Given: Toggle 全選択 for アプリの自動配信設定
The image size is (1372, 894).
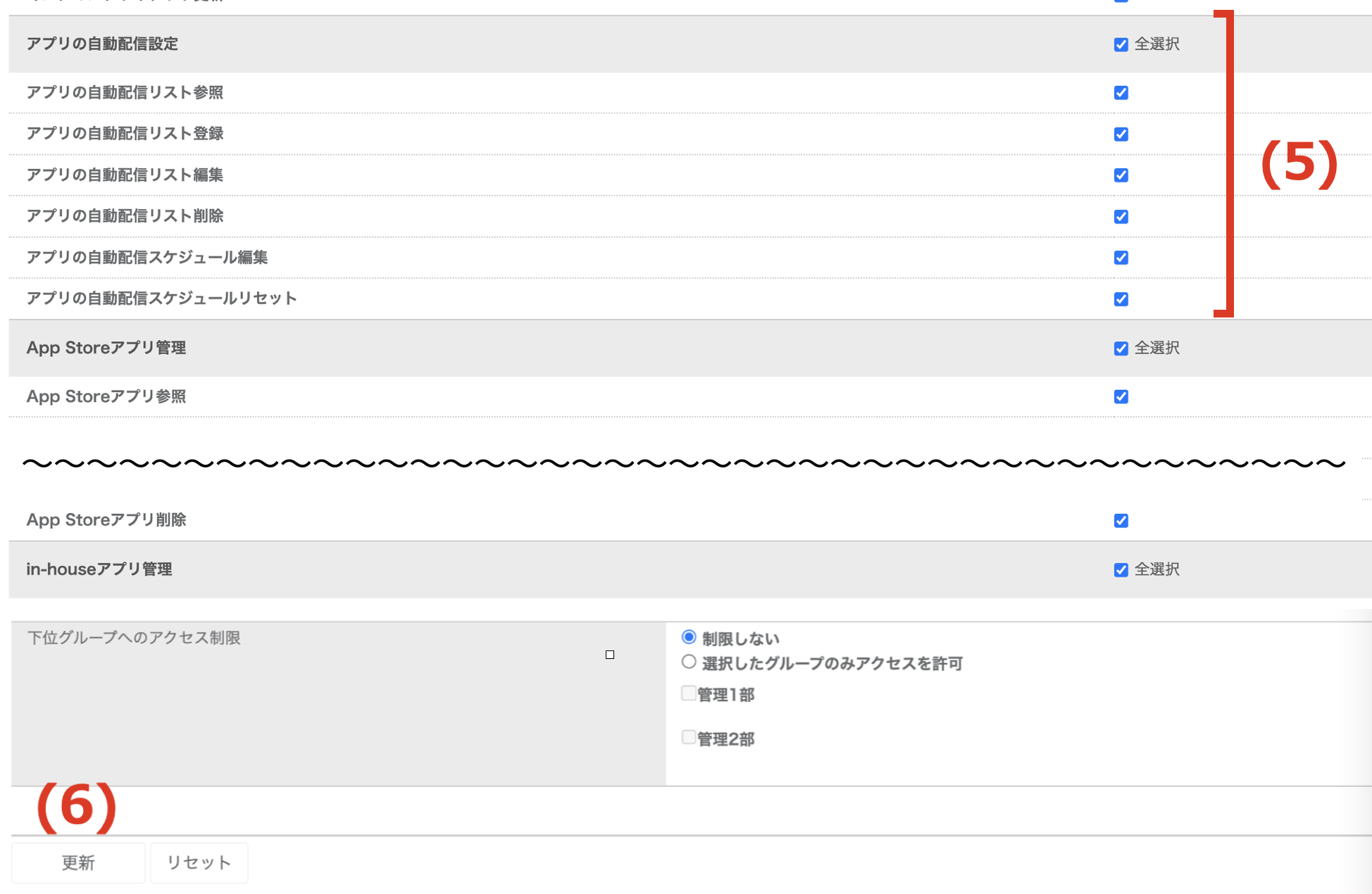Looking at the screenshot, I should [x=1121, y=44].
